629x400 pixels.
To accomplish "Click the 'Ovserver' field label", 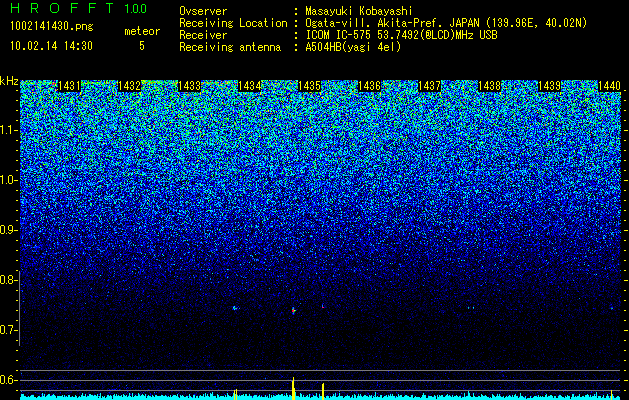I will coord(203,11).
